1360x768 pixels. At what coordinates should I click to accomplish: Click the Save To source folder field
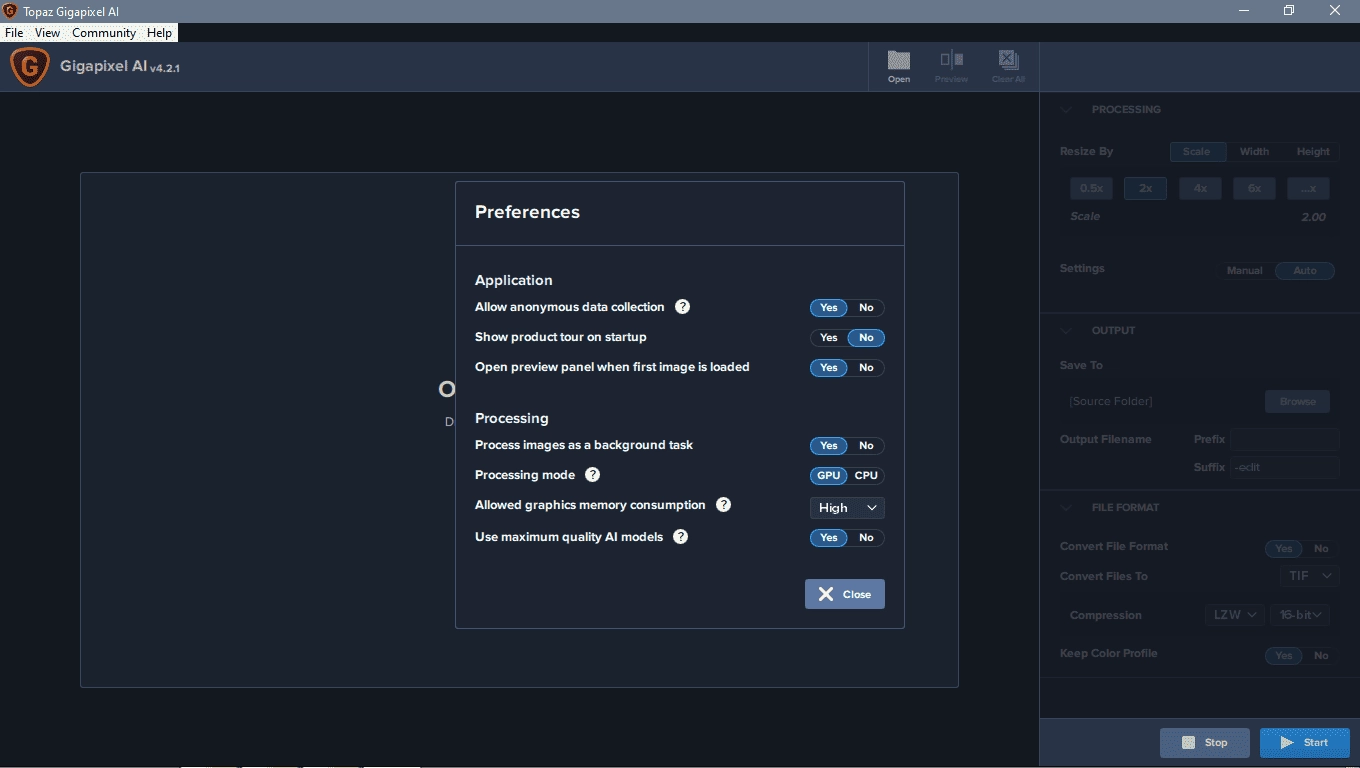tap(1160, 402)
